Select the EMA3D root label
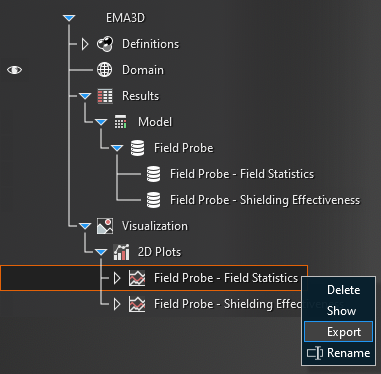 tap(125, 18)
